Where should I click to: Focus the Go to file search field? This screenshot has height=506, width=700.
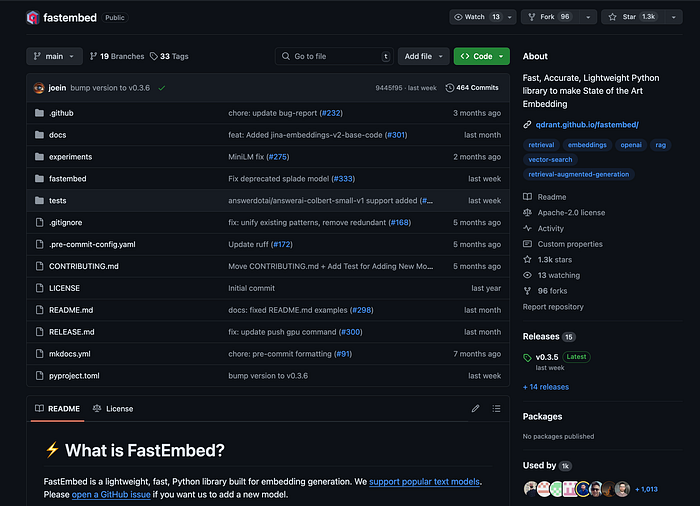pyautogui.click(x=334, y=56)
